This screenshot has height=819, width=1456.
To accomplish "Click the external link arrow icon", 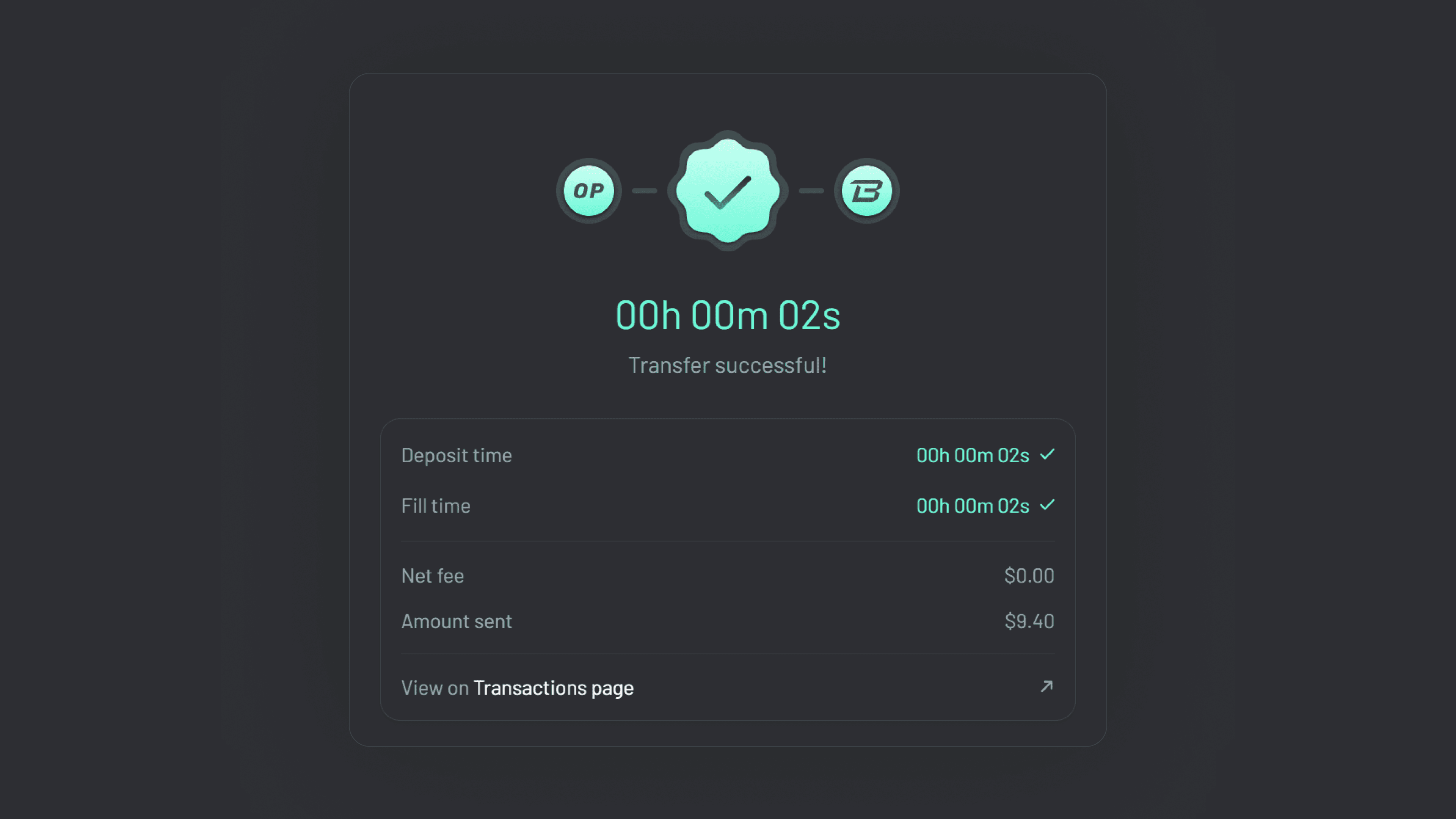I will tap(1046, 687).
